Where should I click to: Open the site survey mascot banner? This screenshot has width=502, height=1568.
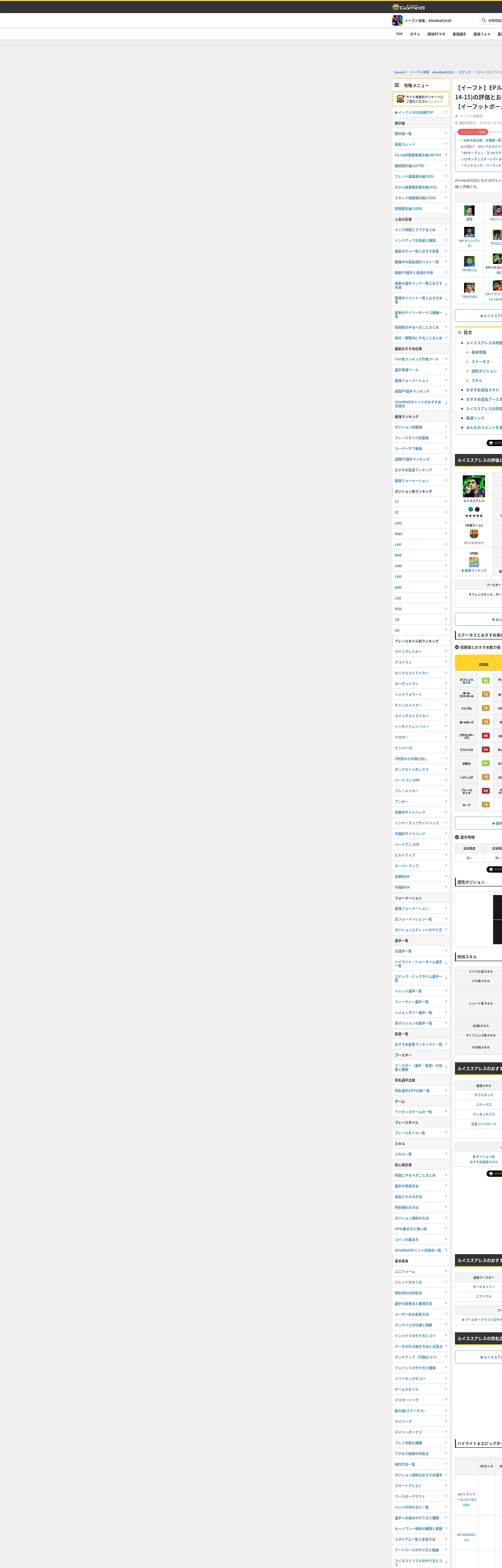[x=420, y=99]
